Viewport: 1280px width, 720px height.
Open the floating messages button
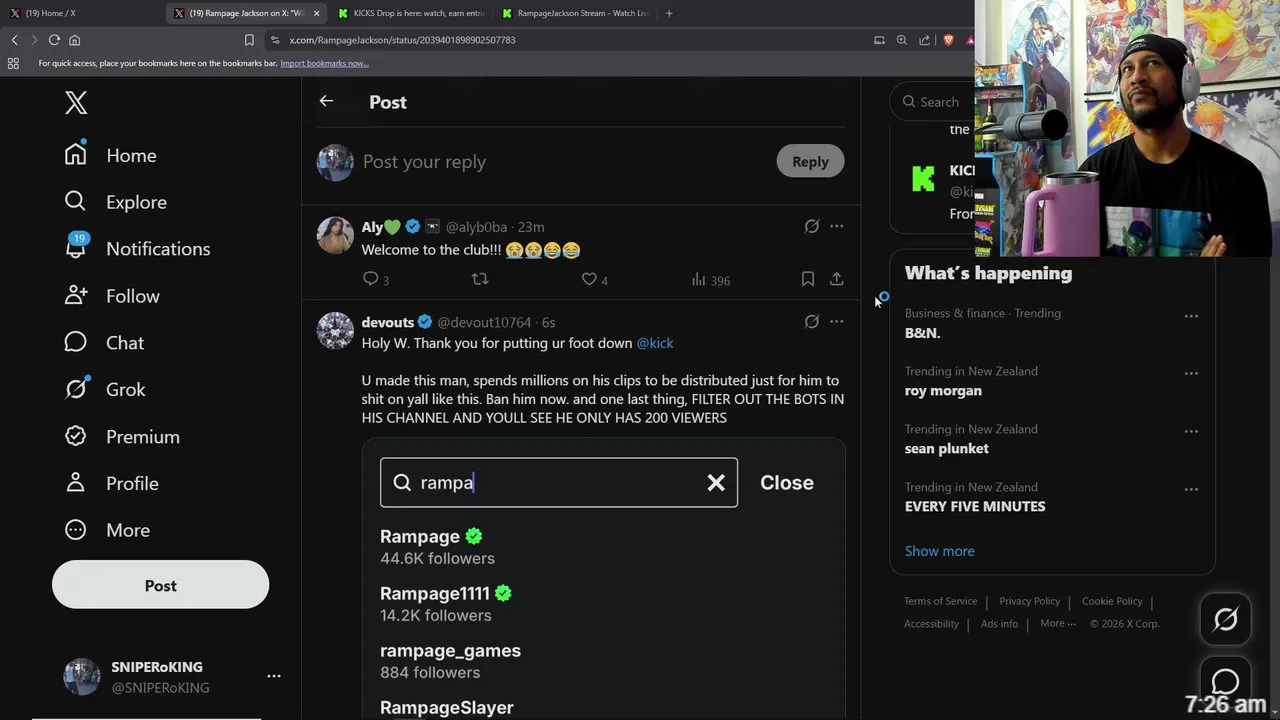click(x=1225, y=683)
